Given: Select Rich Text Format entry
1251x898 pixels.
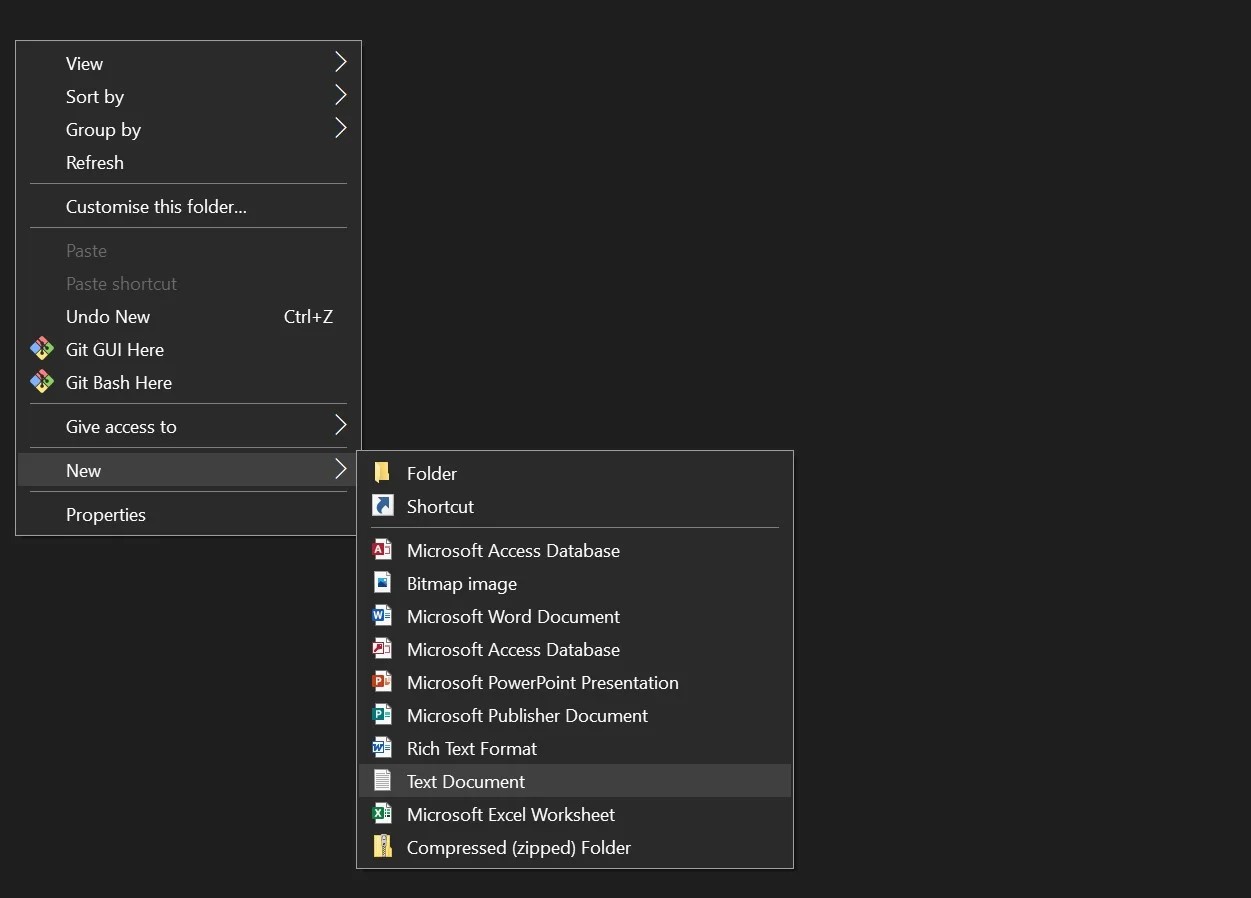Looking at the screenshot, I should 472,748.
